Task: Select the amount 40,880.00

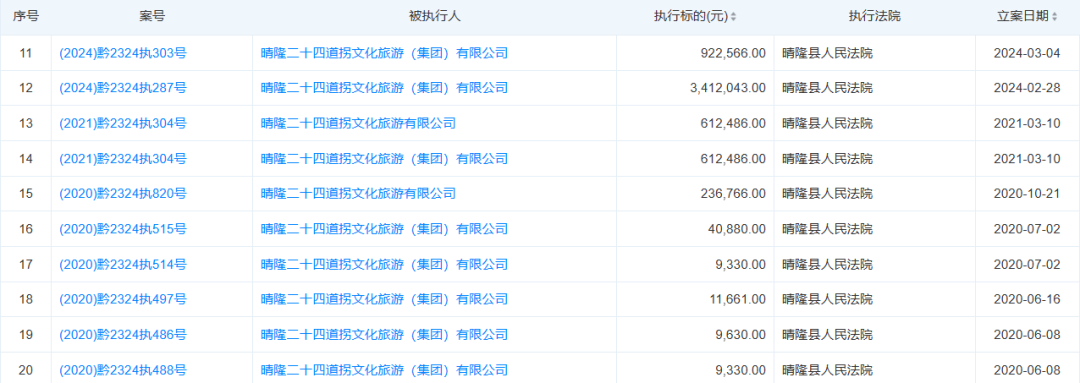Action: click(x=738, y=229)
